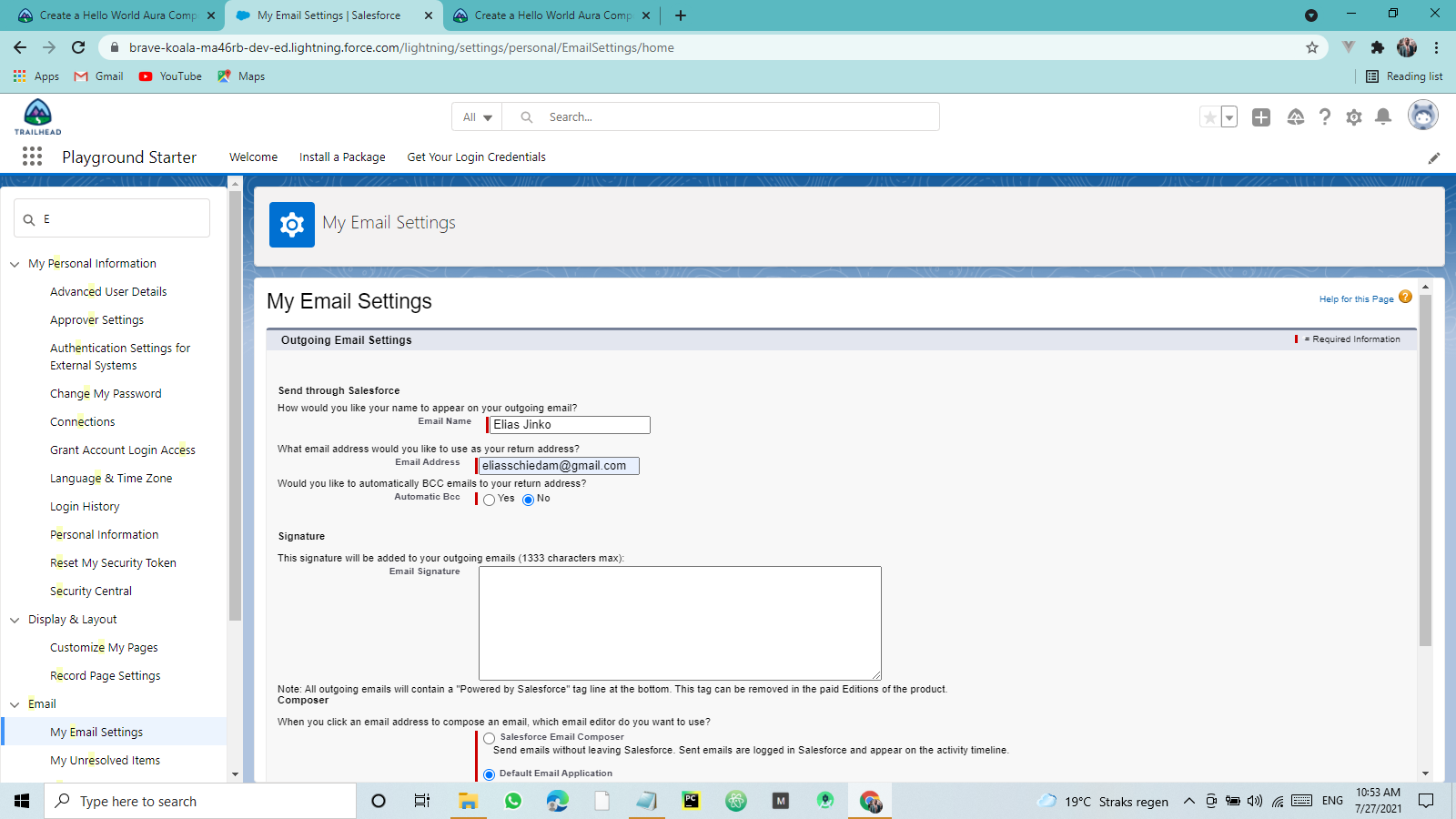Open Get Your Login Credentials tab
This screenshot has width=1456, height=819.
pyautogui.click(x=477, y=157)
